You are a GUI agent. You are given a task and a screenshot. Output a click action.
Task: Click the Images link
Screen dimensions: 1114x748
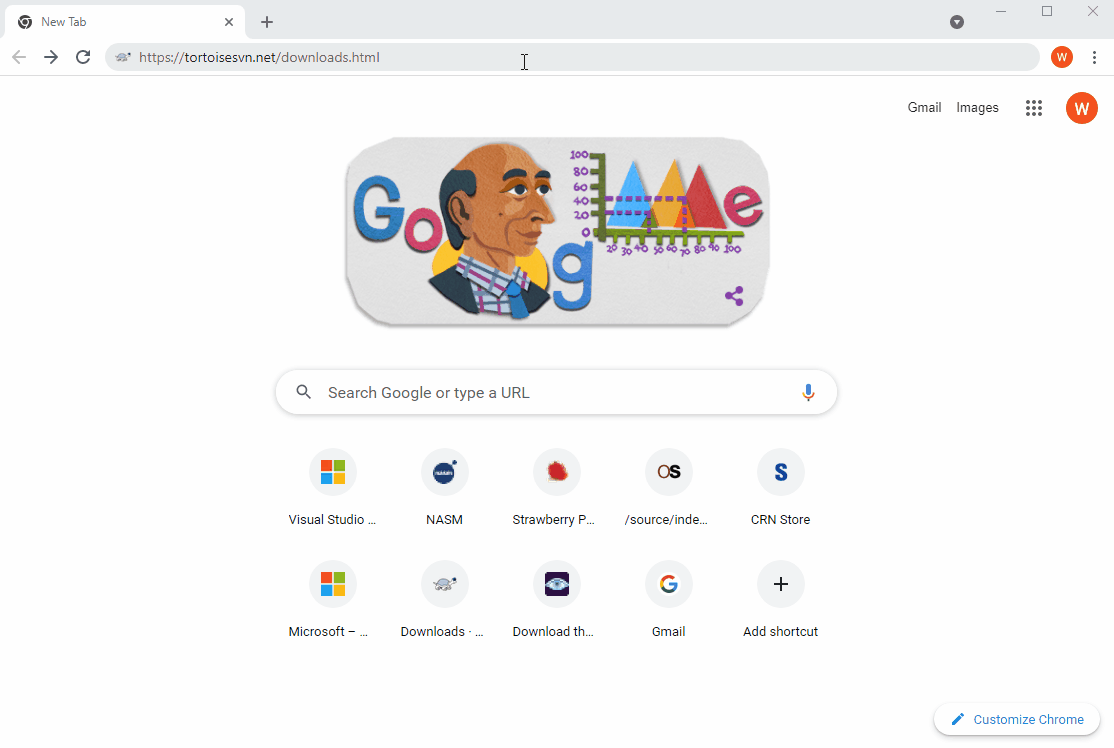[977, 108]
